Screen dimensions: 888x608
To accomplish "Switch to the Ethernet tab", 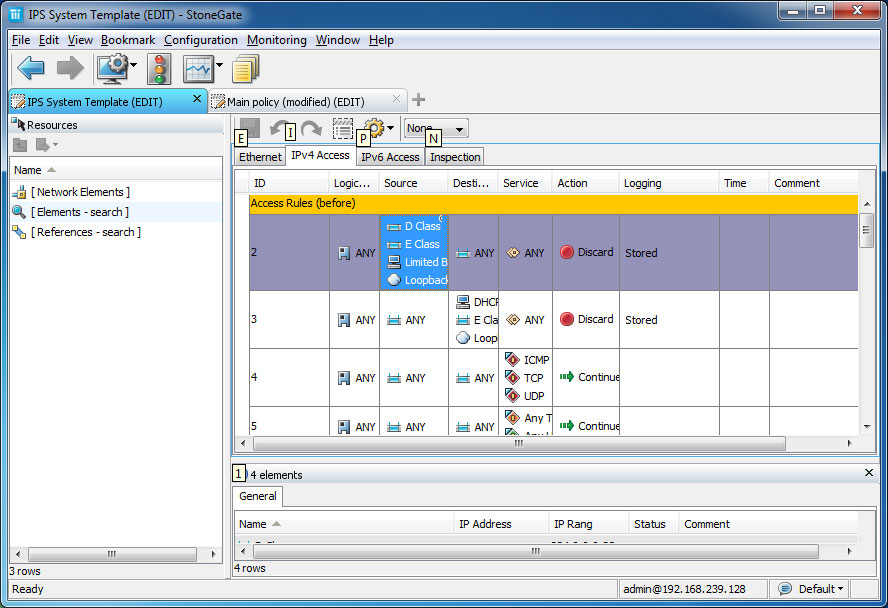I will coord(260,157).
